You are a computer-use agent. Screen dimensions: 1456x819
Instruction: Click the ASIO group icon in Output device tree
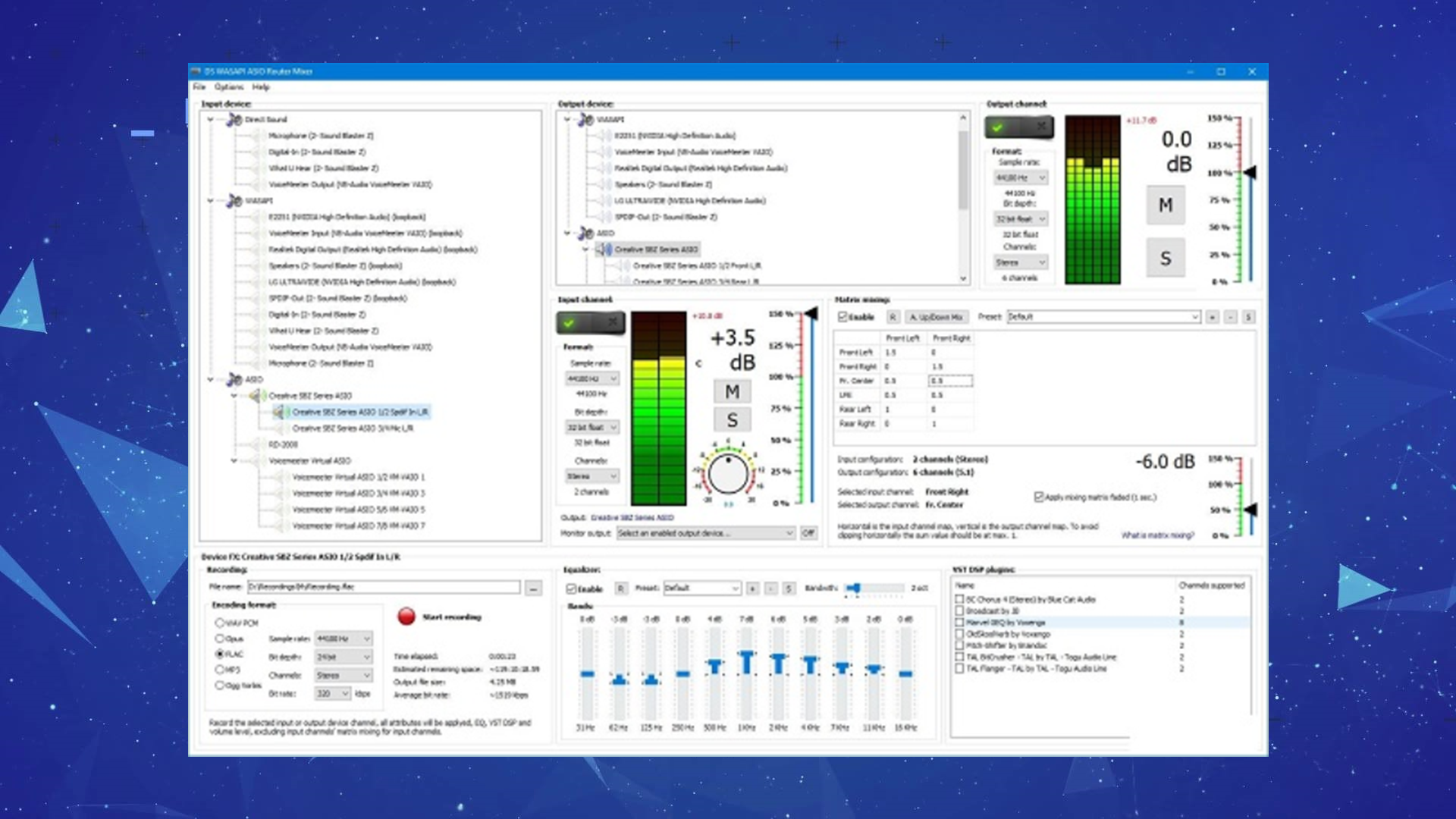point(585,233)
